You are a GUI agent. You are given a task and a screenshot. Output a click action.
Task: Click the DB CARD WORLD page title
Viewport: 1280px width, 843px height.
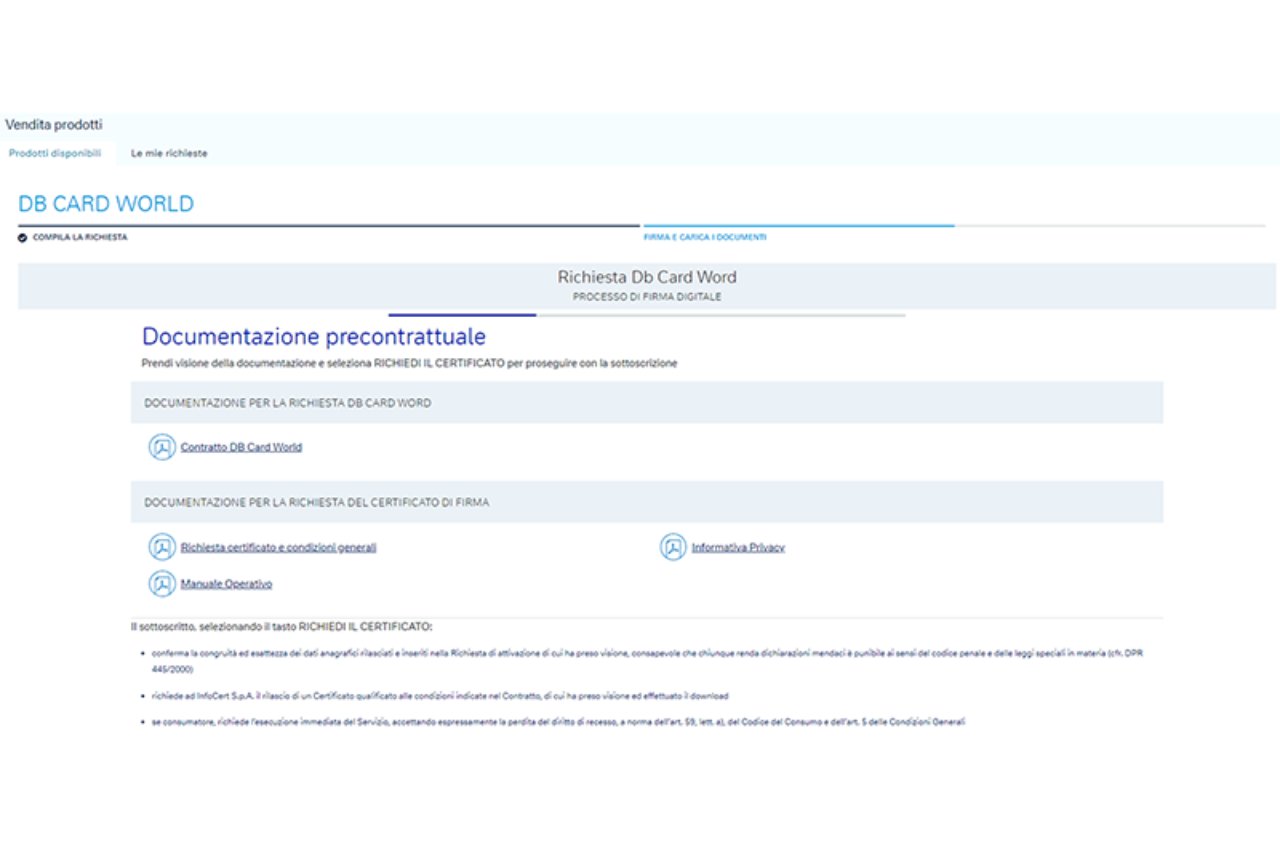(106, 204)
